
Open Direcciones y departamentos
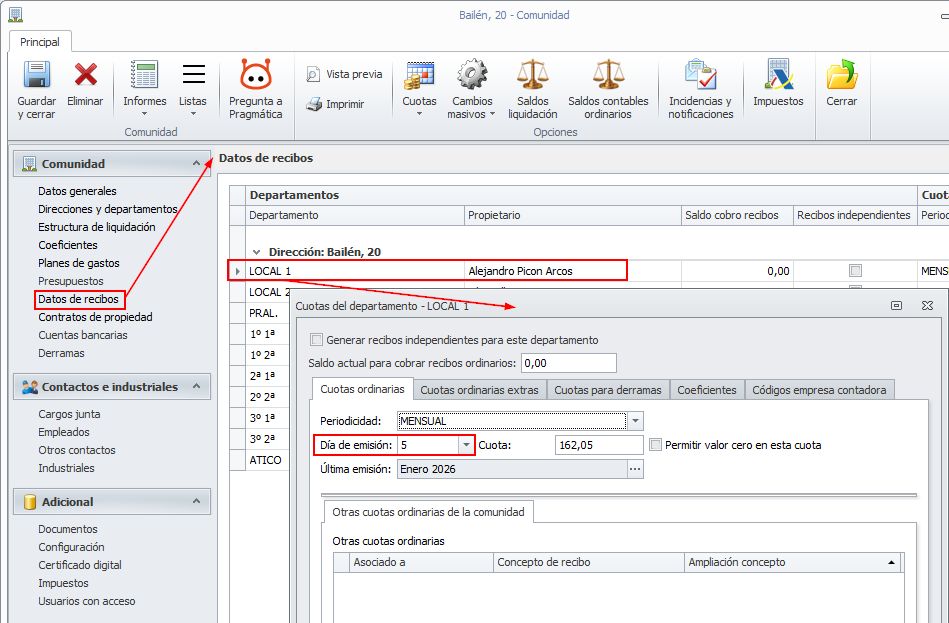tap(108, 209)
